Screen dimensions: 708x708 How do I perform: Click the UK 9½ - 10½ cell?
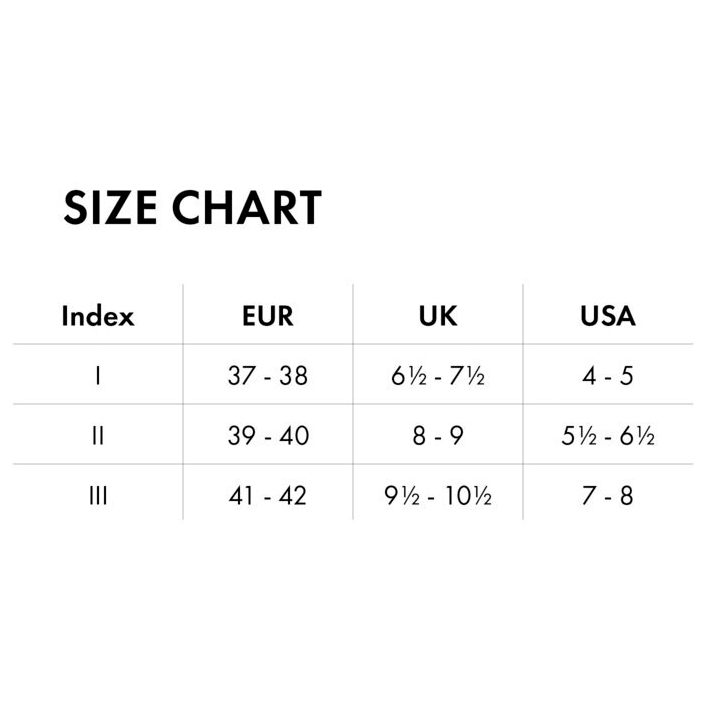click(438, 495)
